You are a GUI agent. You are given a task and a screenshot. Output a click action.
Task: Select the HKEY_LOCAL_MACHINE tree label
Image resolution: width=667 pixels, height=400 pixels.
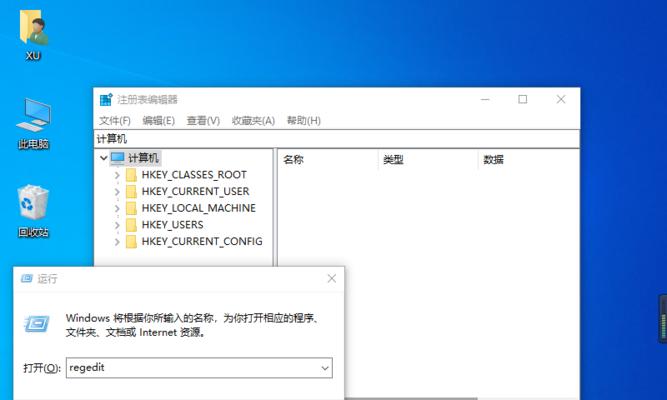coord(199,208)
